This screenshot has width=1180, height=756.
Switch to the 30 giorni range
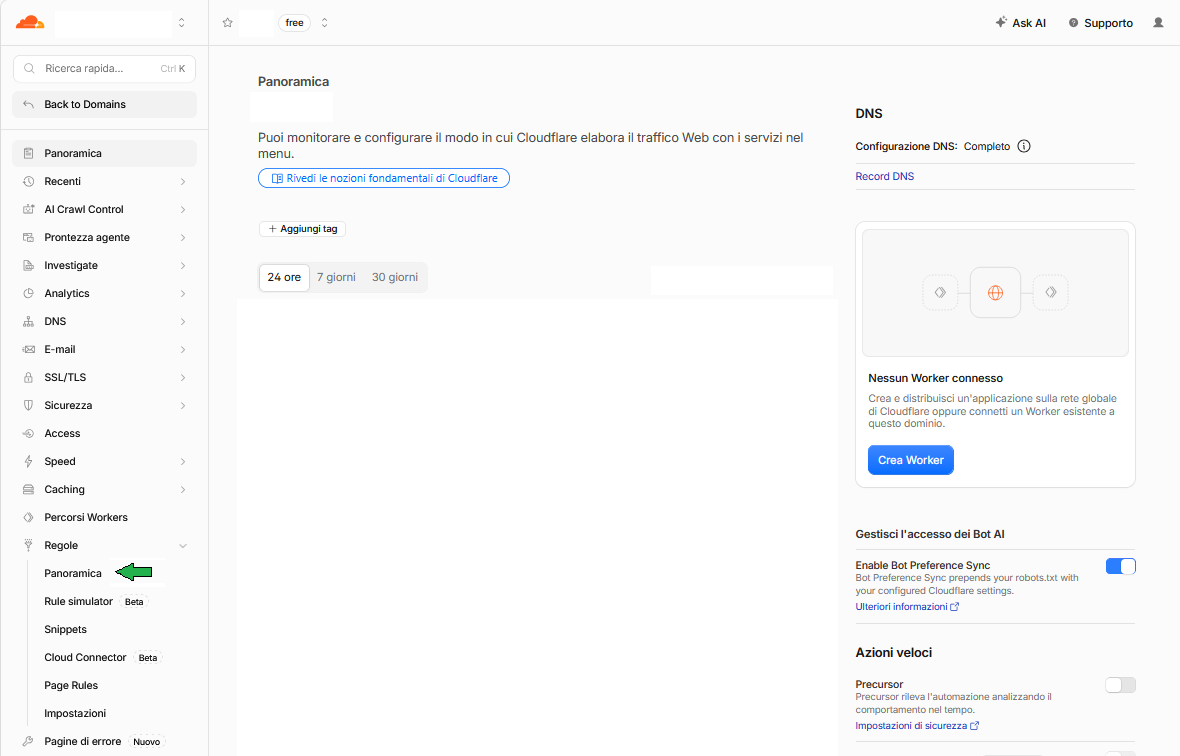(394, 278)
